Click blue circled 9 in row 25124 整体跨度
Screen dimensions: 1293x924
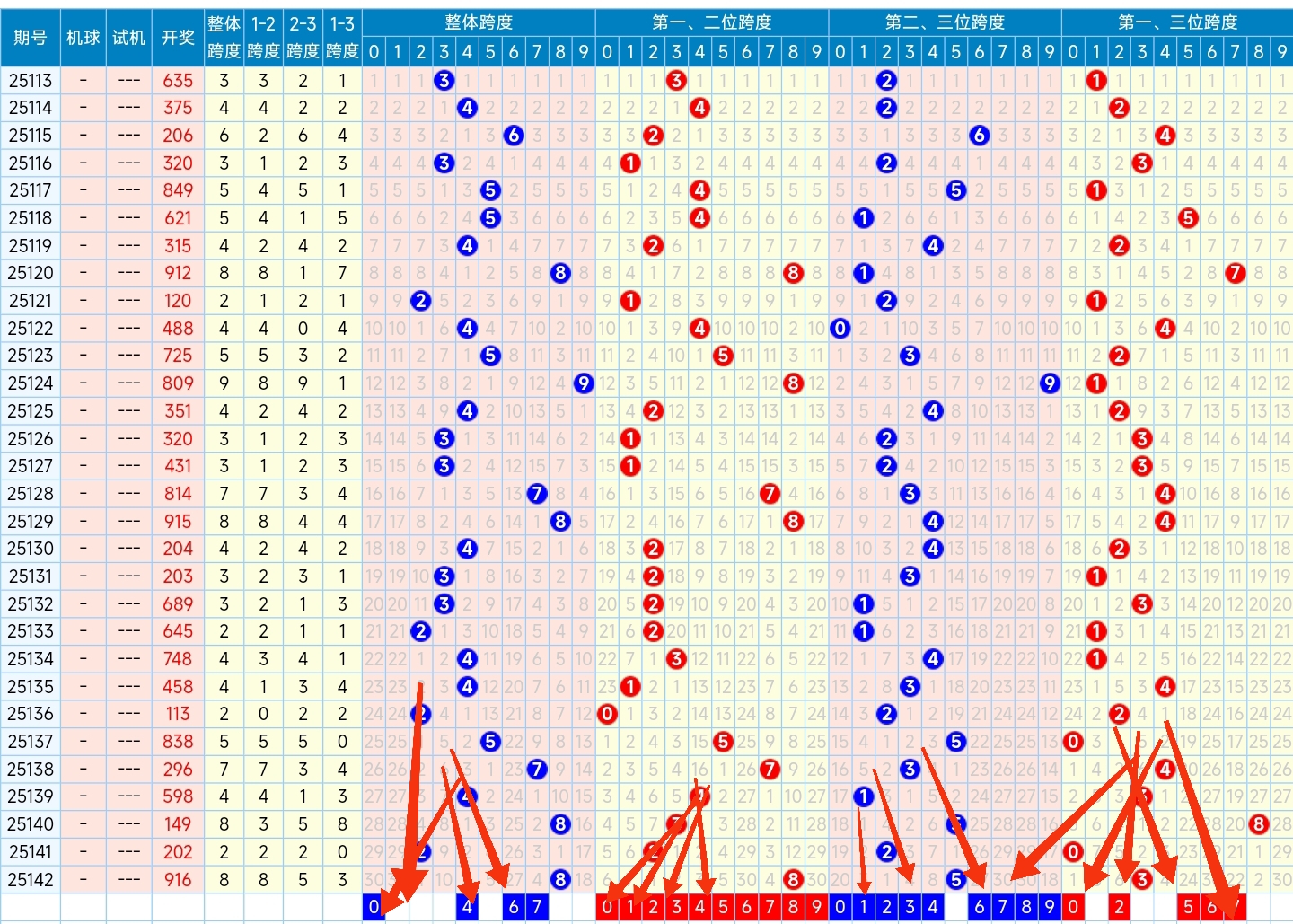click(x=584, y=383)
